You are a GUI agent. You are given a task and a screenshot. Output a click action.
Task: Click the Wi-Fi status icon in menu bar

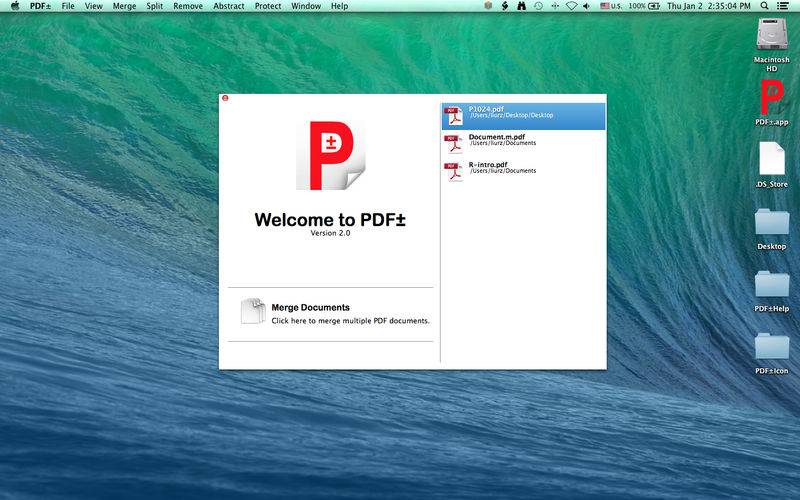pos(571,6)
